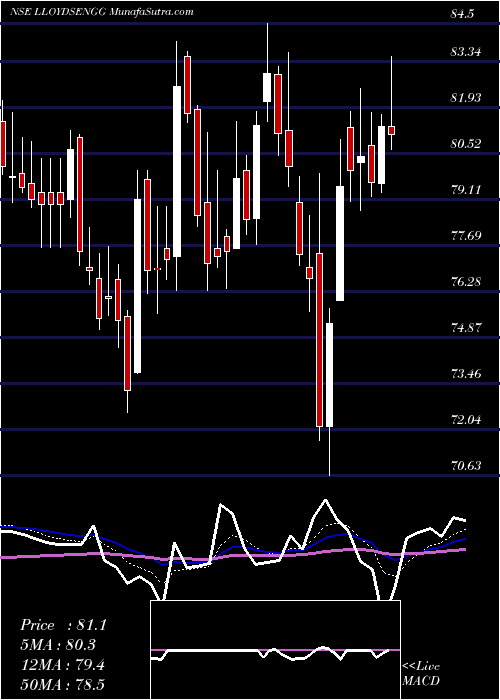
Task: Select the 81.93 price axis label
Action: pyautogui.click(x=466, y=98)
